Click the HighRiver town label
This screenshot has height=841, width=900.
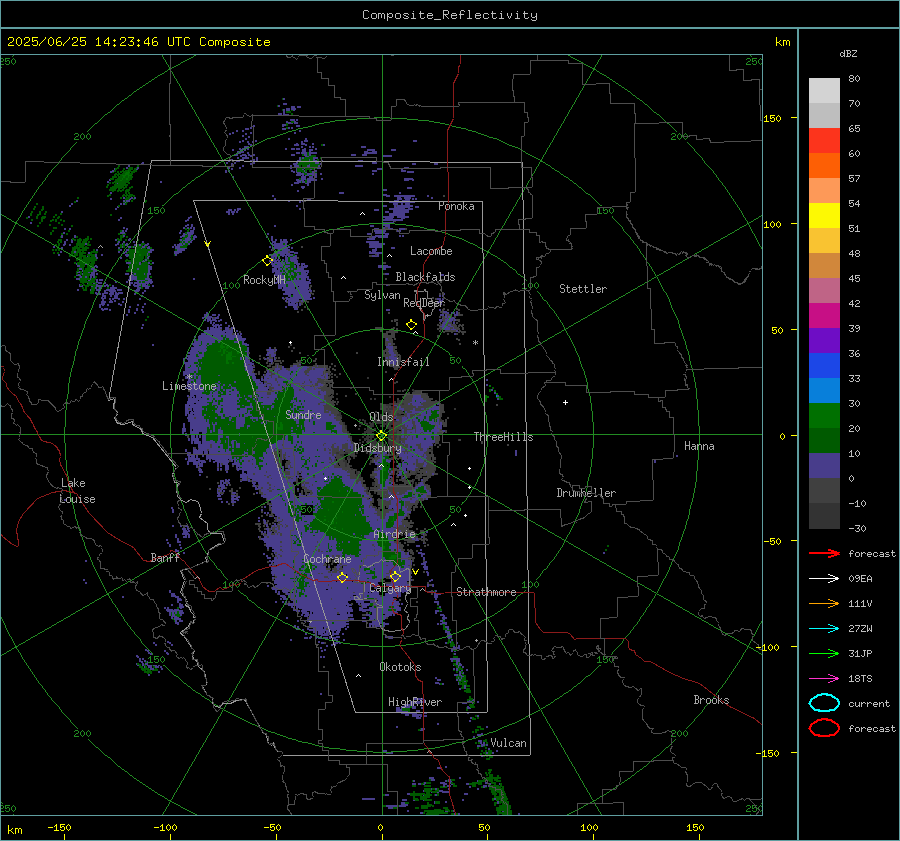click(x=415, y=702)
